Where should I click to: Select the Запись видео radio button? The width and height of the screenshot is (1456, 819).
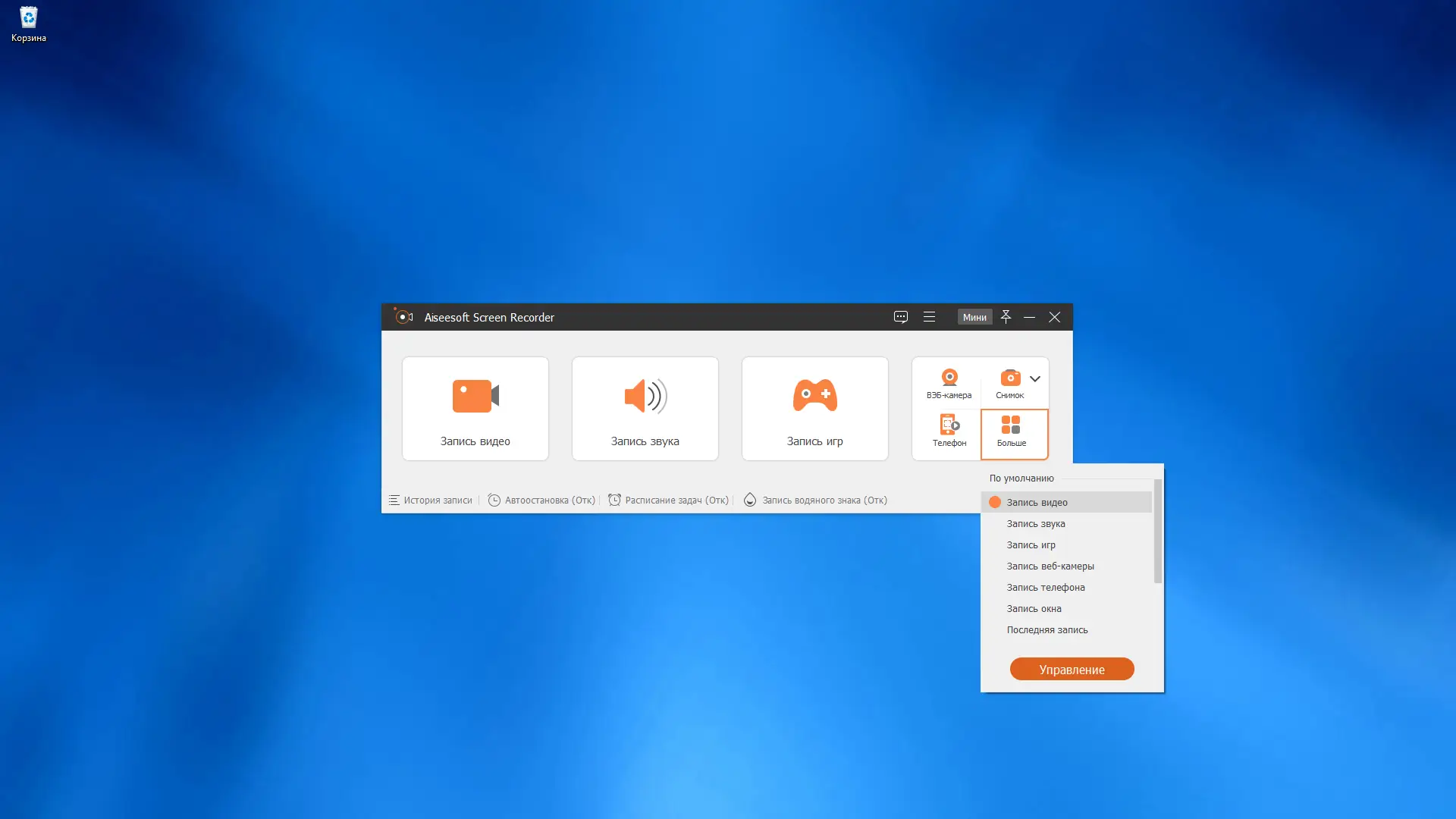tap(995, 501)
